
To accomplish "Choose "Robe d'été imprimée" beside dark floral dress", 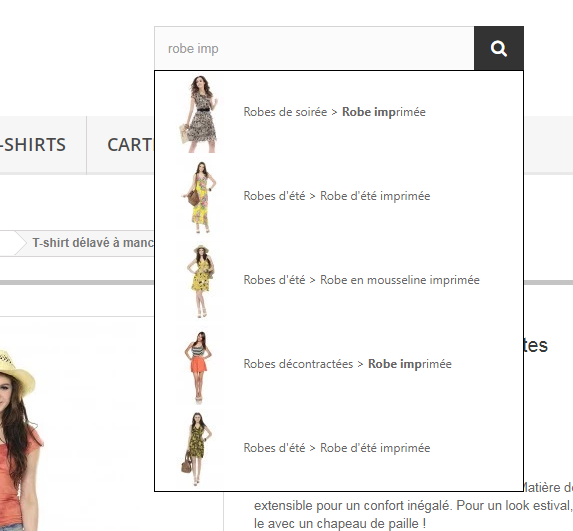I will 375,448.
